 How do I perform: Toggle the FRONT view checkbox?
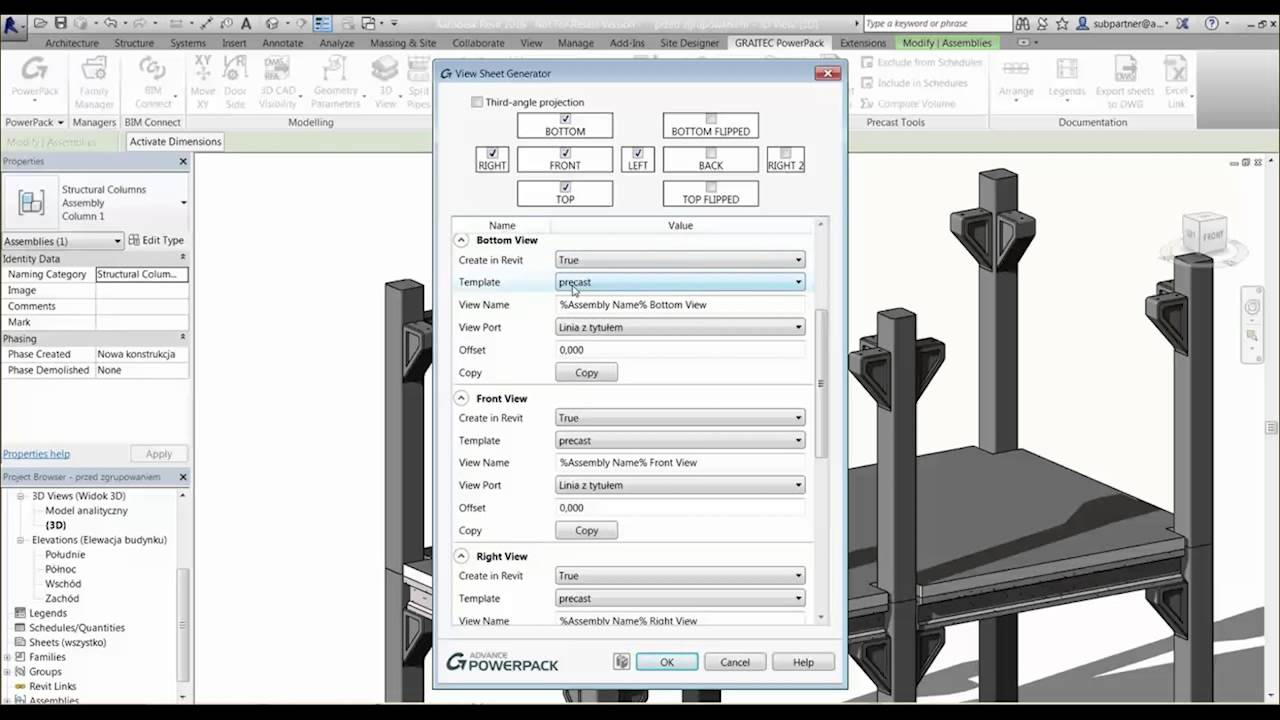tap(565, 154)
